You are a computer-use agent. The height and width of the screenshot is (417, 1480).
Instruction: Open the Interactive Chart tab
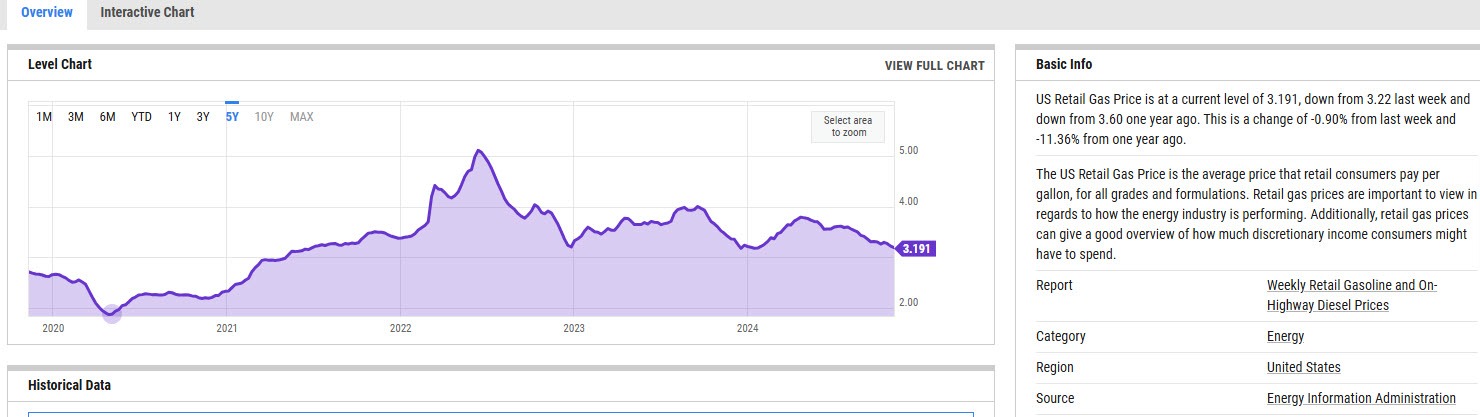(147, 13)
